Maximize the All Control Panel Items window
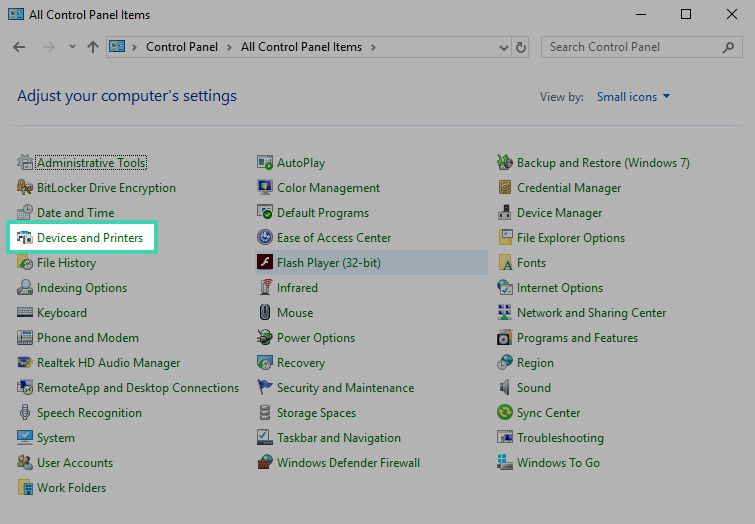Viewport: 755px width, 524px height. (x=686, y=14)
